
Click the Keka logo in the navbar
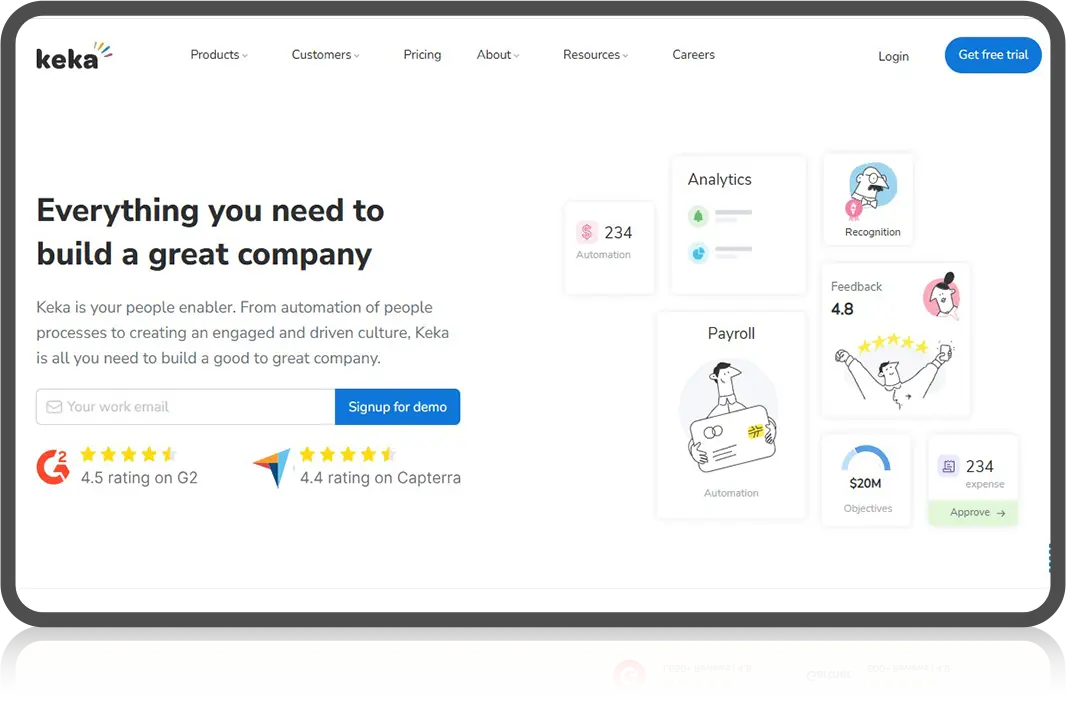(72, 56)
